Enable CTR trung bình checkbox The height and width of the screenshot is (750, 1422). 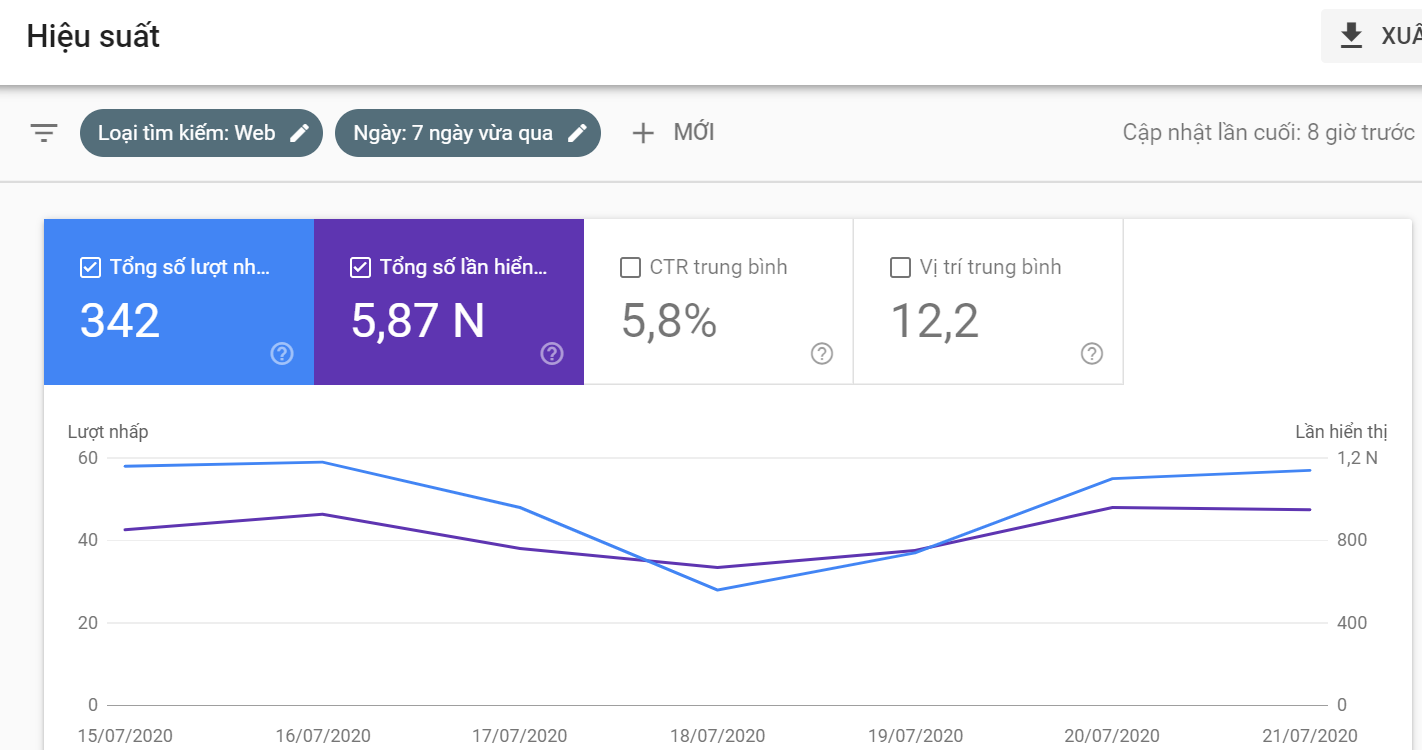coord(630,267)
